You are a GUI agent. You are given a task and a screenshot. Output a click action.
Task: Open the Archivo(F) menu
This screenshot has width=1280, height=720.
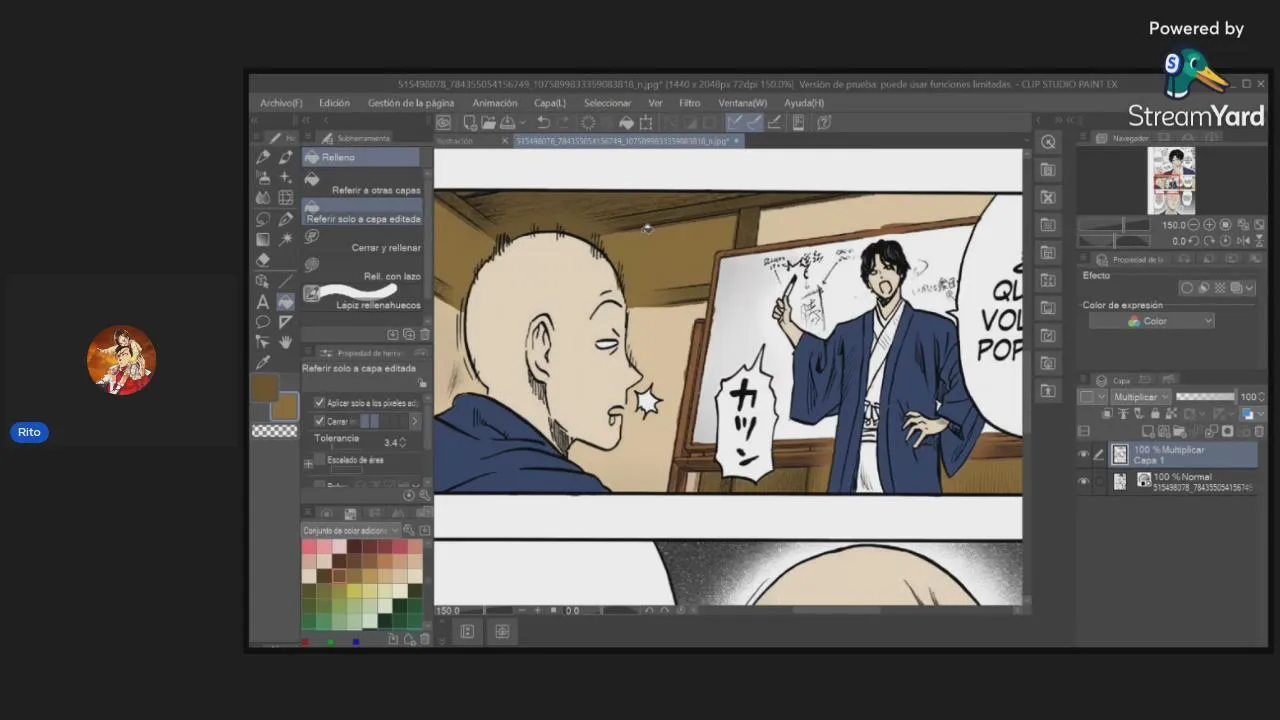[x=281, y=103]
